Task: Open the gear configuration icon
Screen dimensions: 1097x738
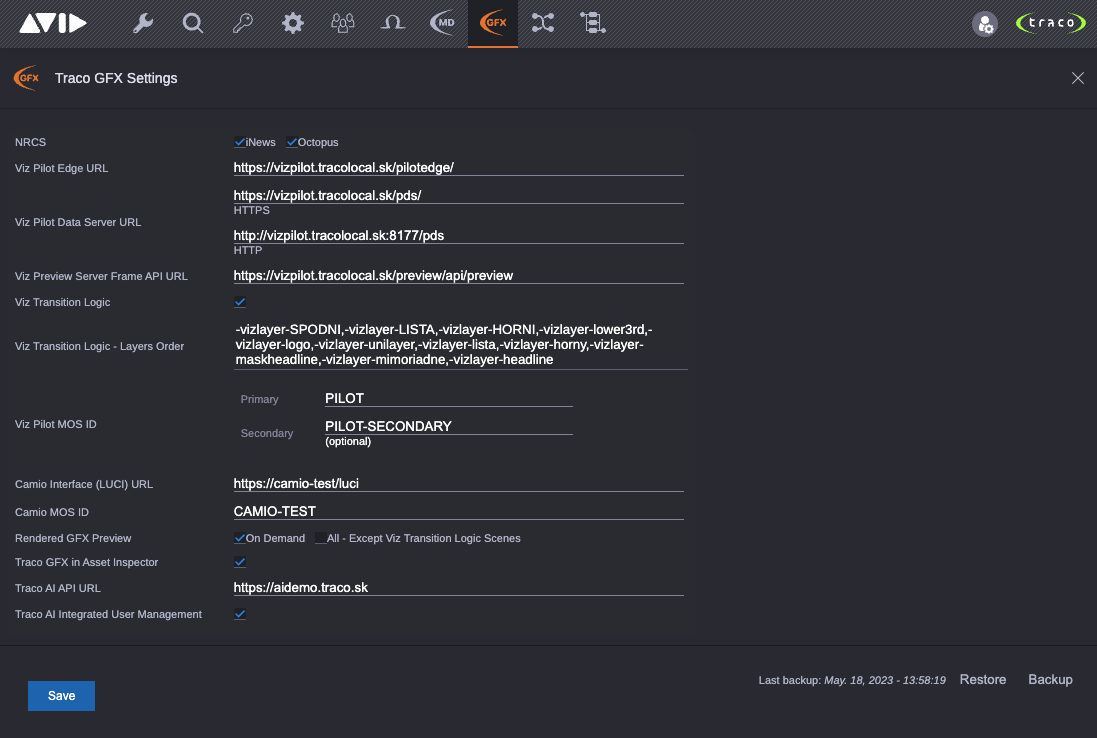Action: tap(292, 23)
